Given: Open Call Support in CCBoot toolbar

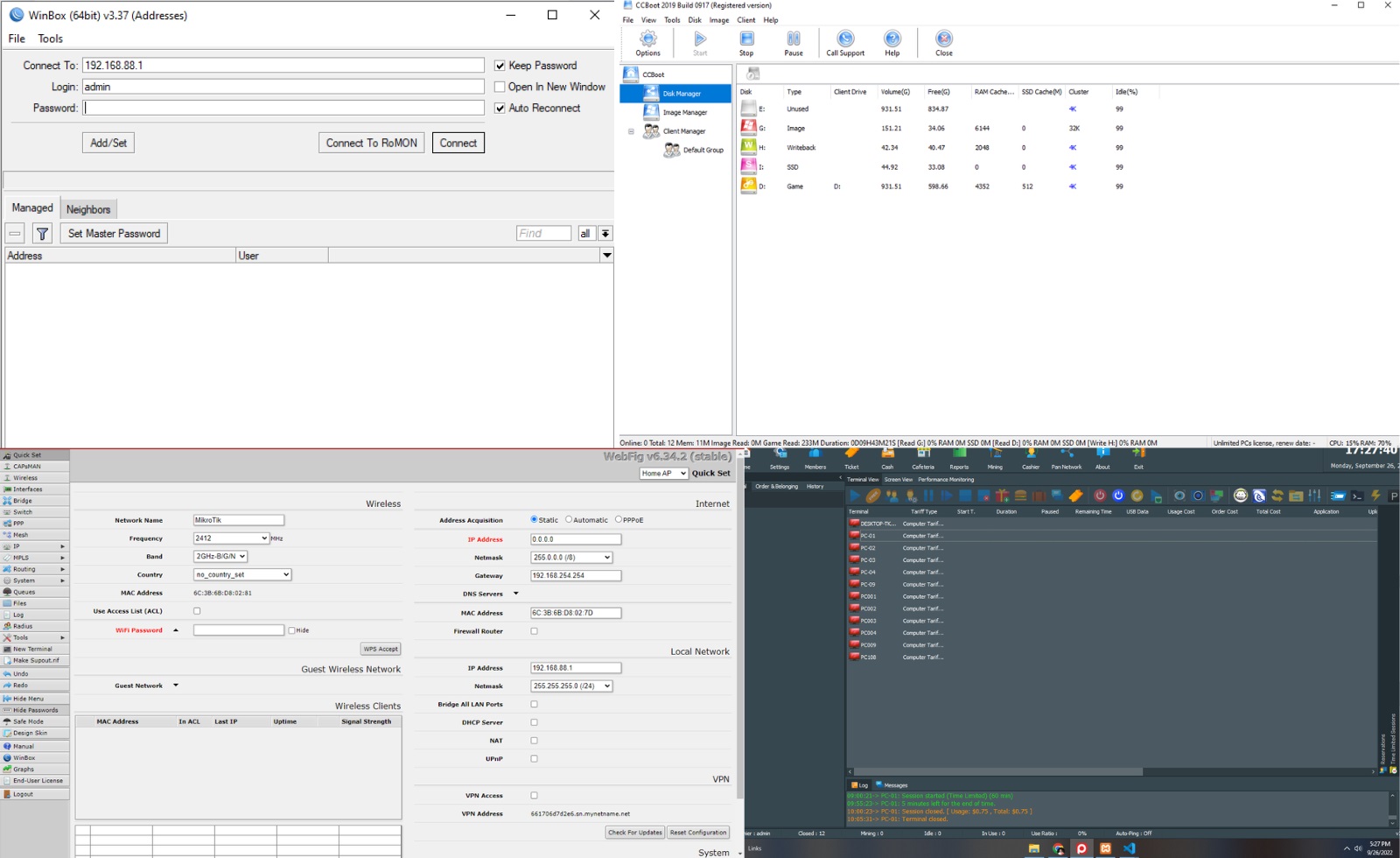Looking at the screenshot, I should coord(845,39).
